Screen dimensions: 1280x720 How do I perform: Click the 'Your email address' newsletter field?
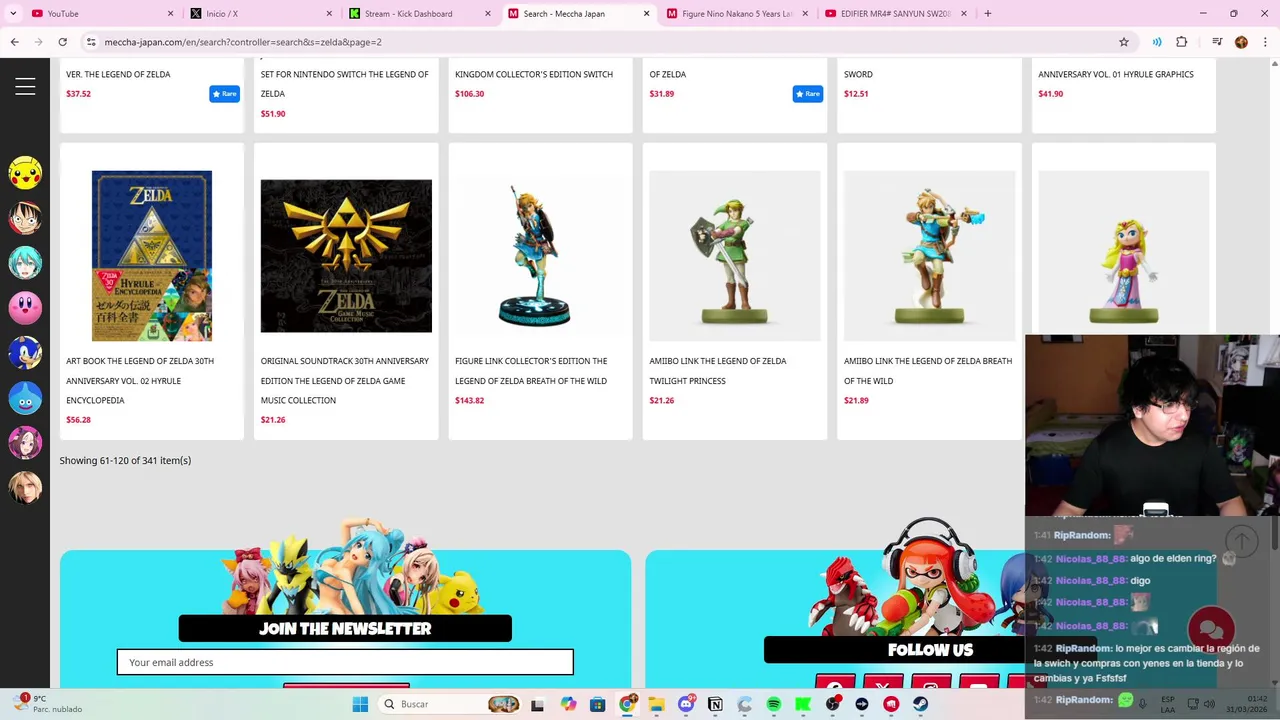[345, 662]
